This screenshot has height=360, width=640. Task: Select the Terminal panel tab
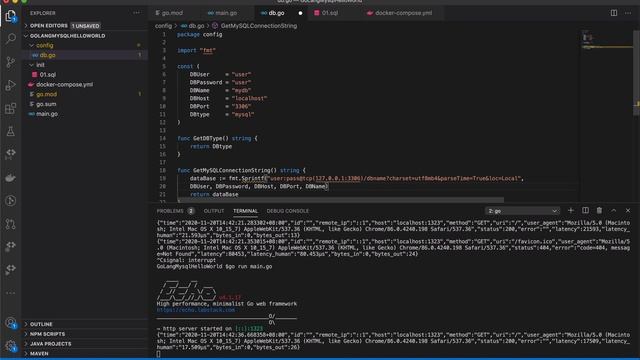[245, 211]
